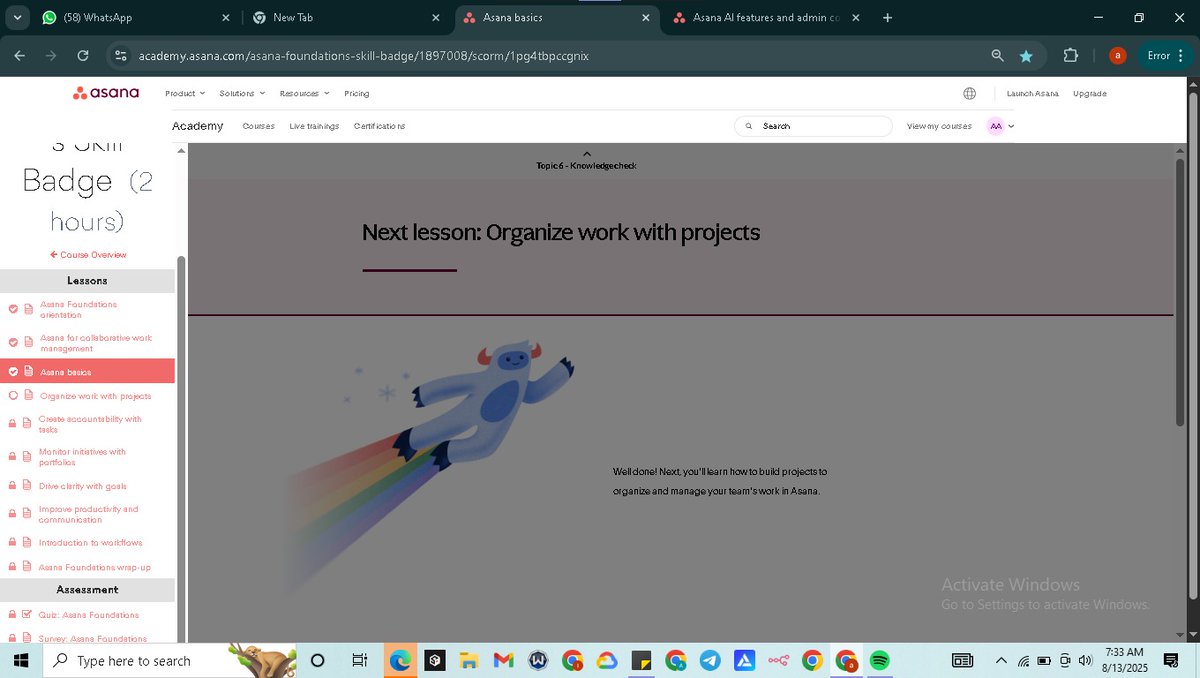This screenshot has height=678, width=1200.
Task: Switch to the WhatsApp browser tab
Action: pos(133,17)
